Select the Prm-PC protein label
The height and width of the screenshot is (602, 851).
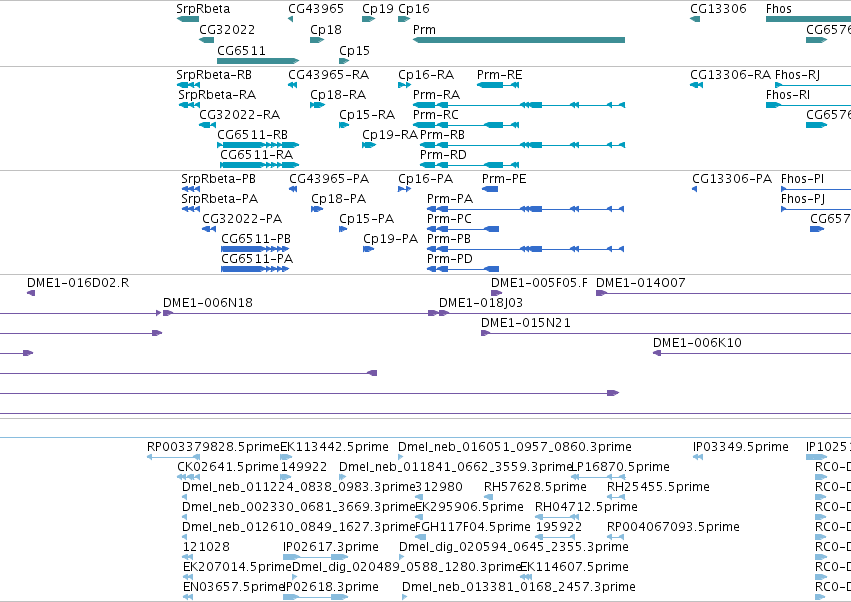coord(449,219)
